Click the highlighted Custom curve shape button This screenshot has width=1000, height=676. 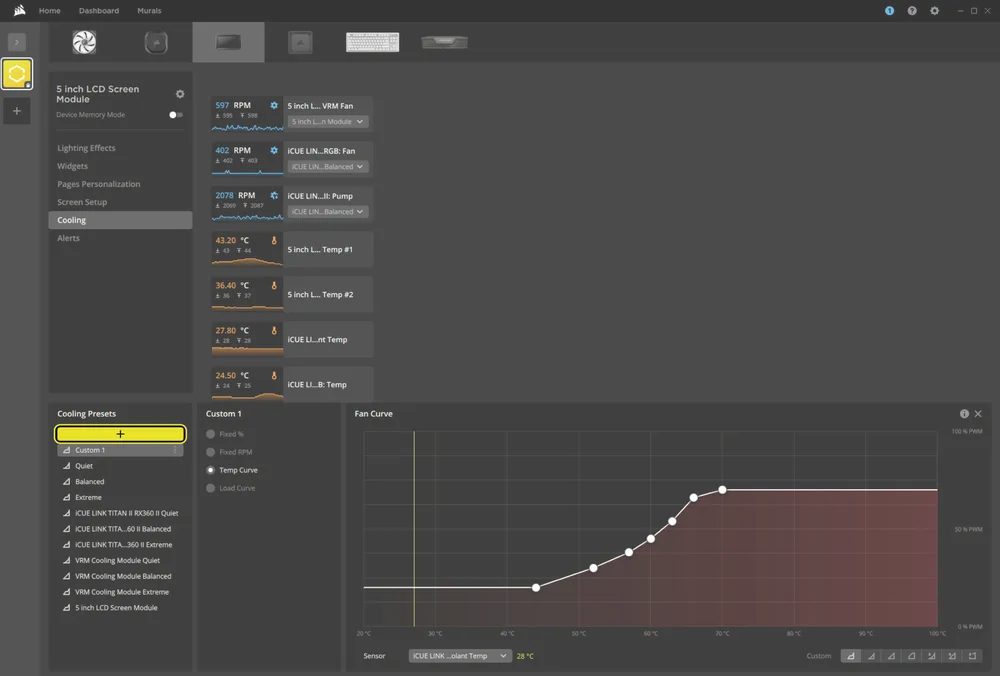click(851, 656)
